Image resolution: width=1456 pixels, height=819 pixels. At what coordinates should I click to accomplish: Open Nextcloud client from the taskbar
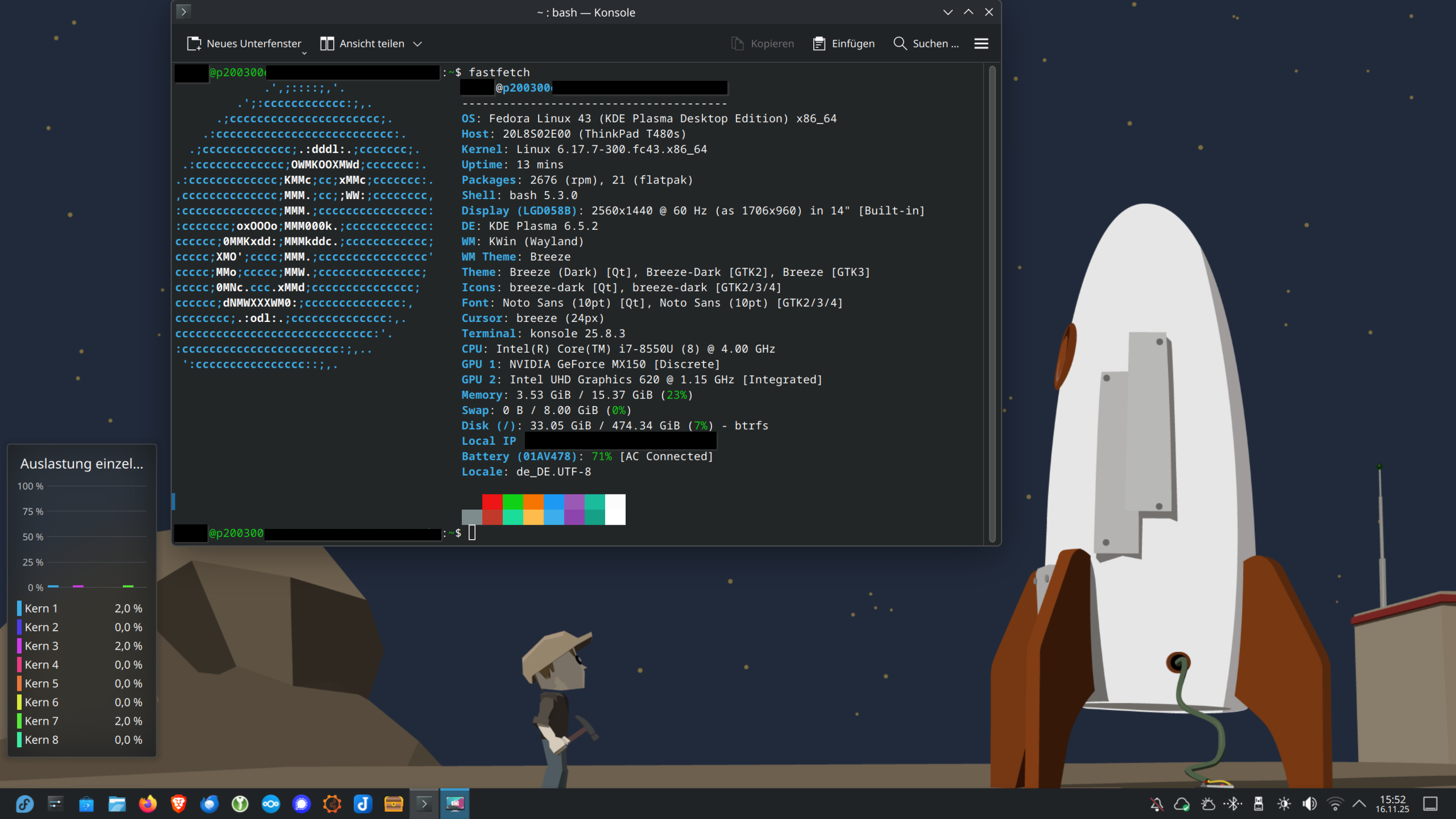[271, 803]
